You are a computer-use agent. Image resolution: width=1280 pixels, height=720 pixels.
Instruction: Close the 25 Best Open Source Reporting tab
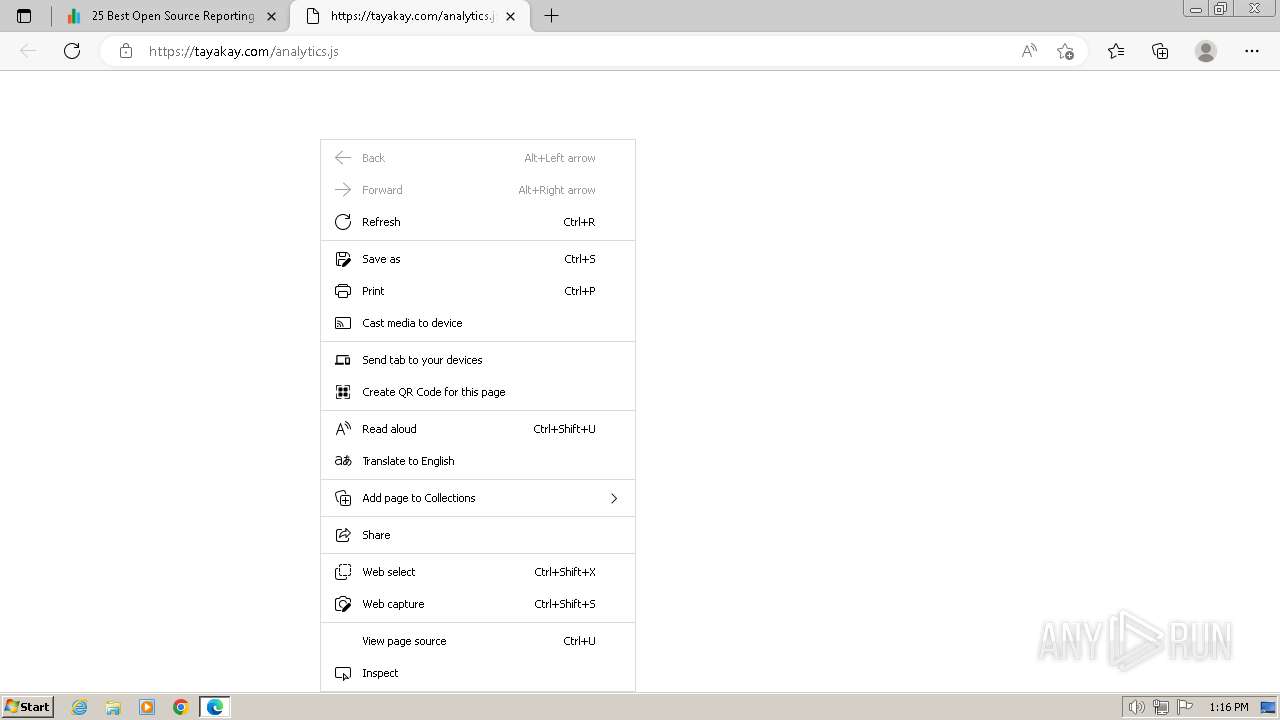click(271, 16)
